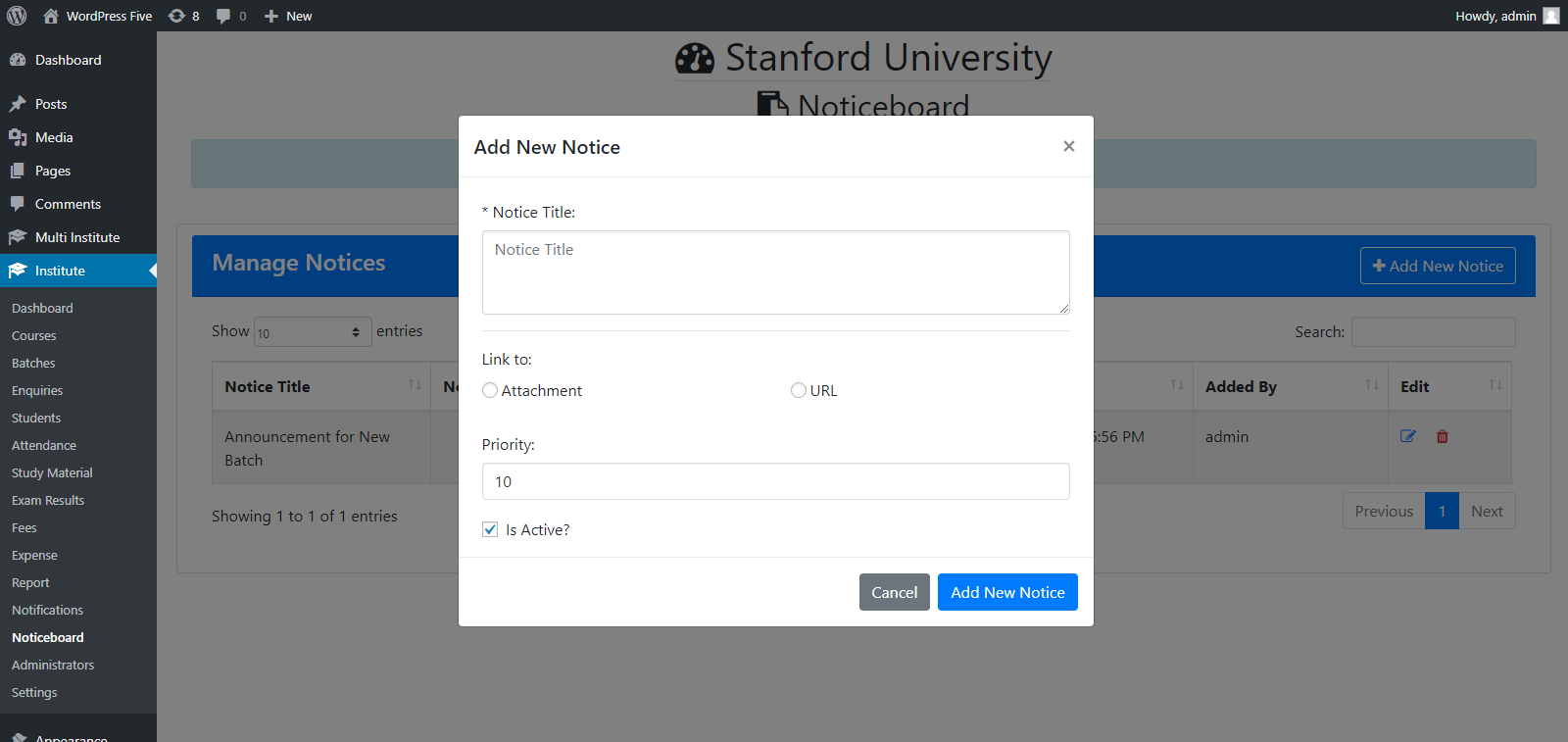Click the Stanford University dashboard icon
This screenshot has height=742, width=1568.
tap(695, 59)
